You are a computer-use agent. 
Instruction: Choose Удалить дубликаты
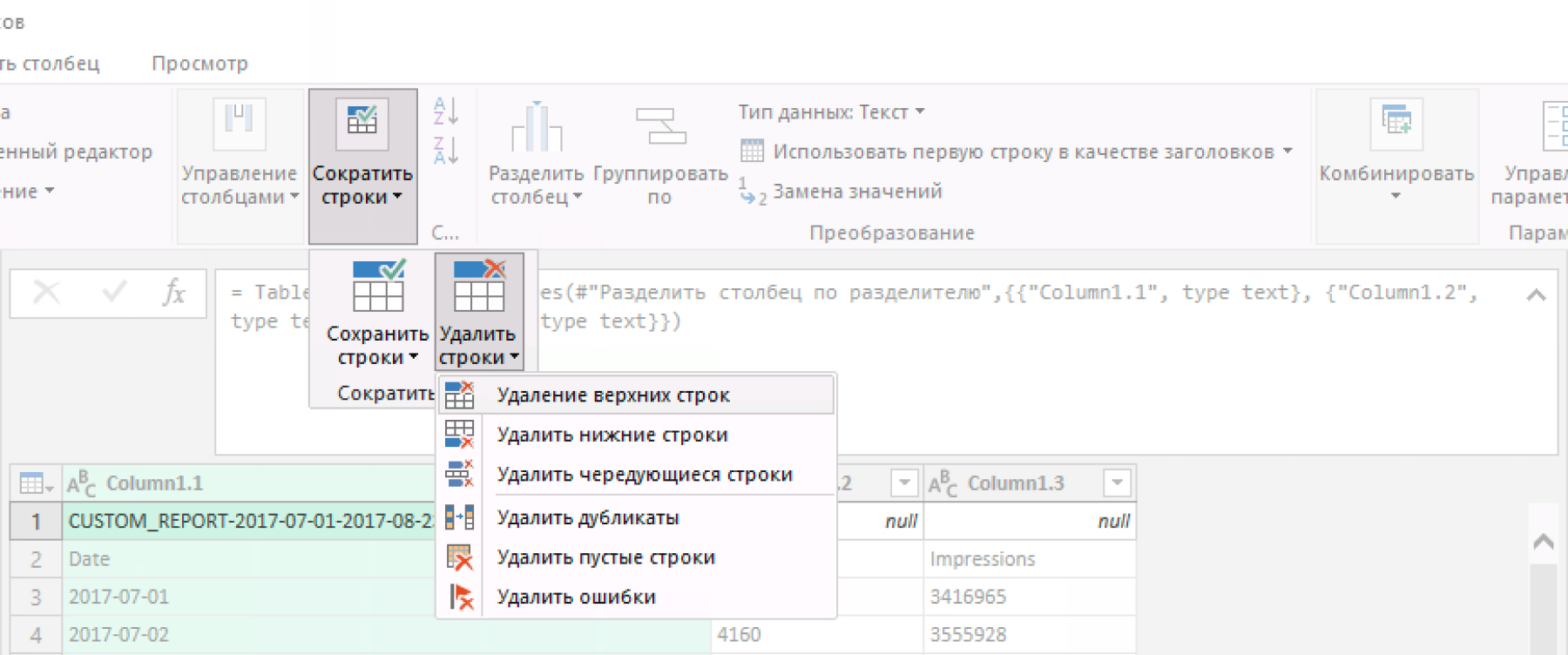[x=636, y=517]
